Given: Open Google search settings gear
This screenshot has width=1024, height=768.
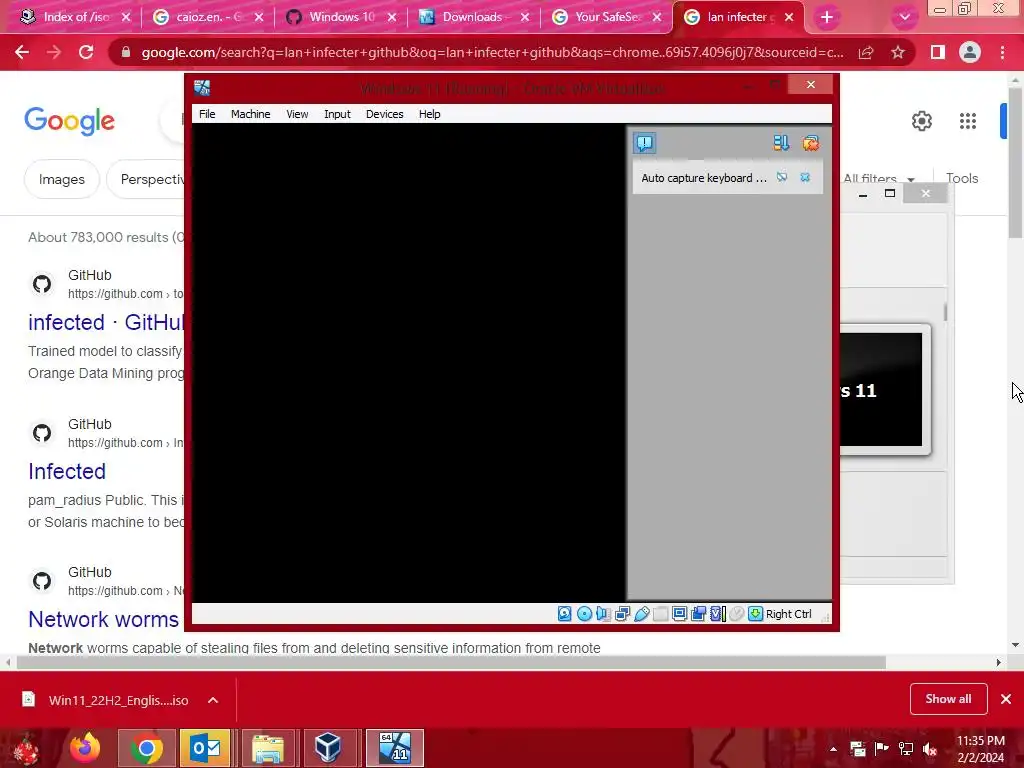Looking at the screenshot, I should click(921, 121).
